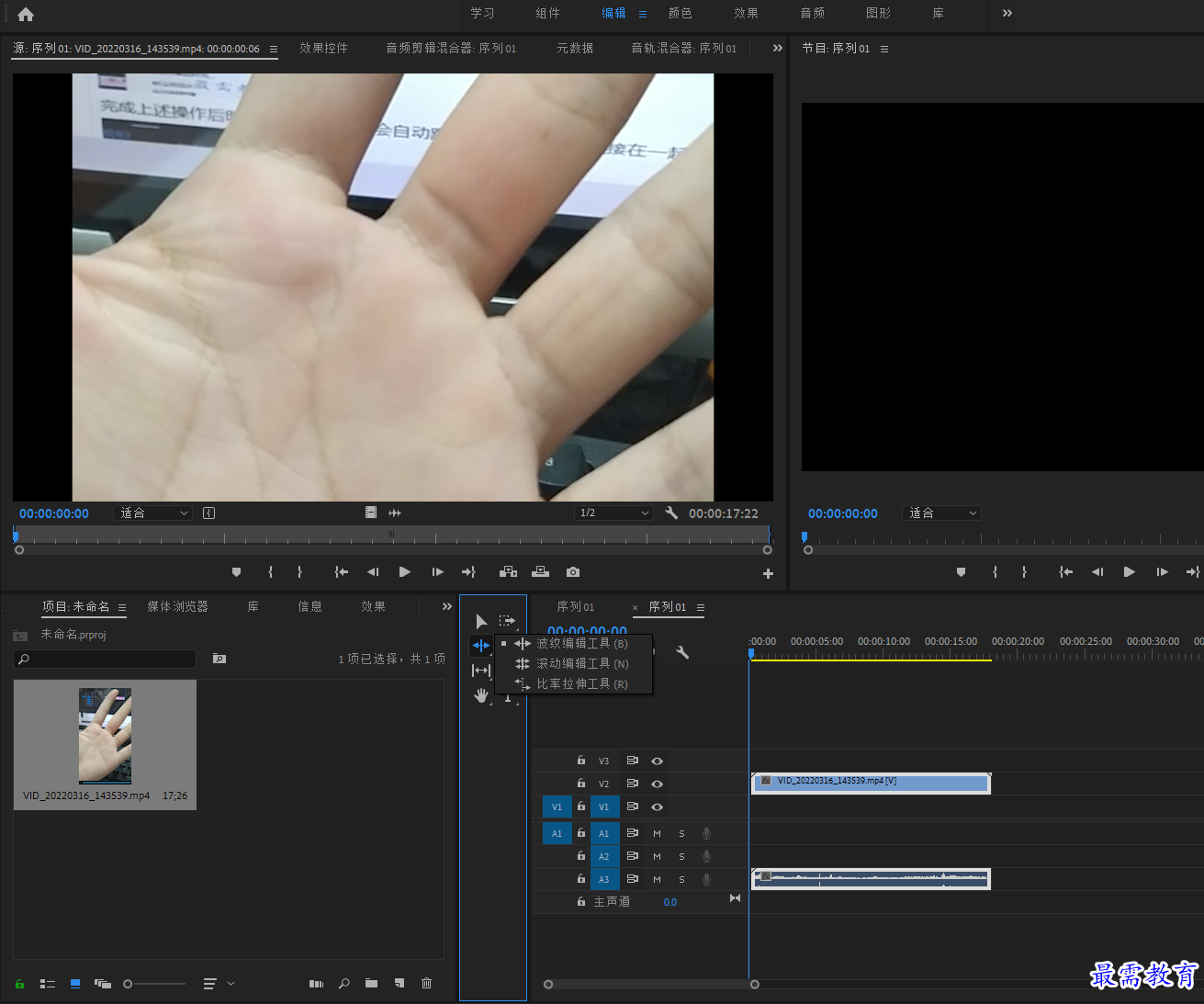
Task: Click the New Item icon
Action: pyautogui.click(x=399, y=984)
